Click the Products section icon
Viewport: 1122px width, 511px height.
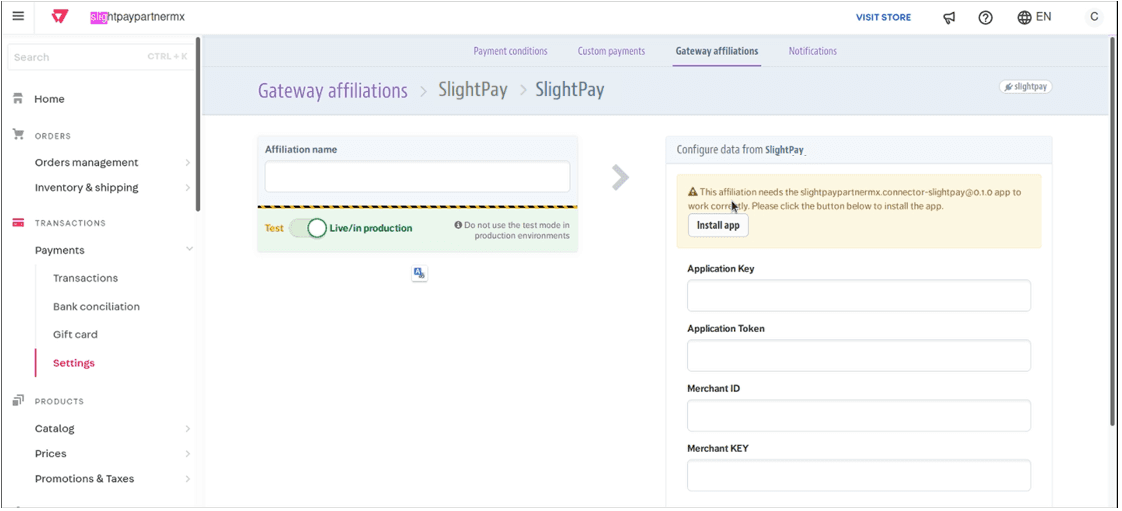(18, 401)
